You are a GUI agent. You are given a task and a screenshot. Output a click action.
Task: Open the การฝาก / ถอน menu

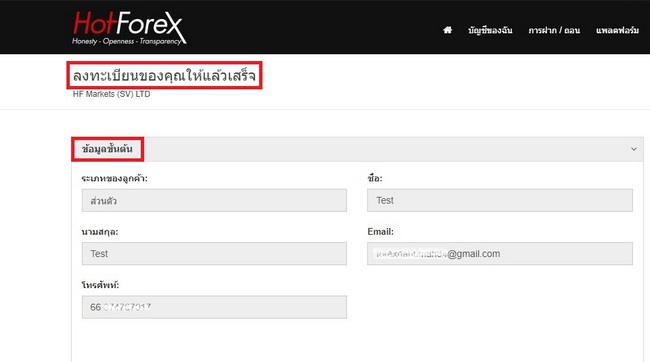[x=554, y=30]
